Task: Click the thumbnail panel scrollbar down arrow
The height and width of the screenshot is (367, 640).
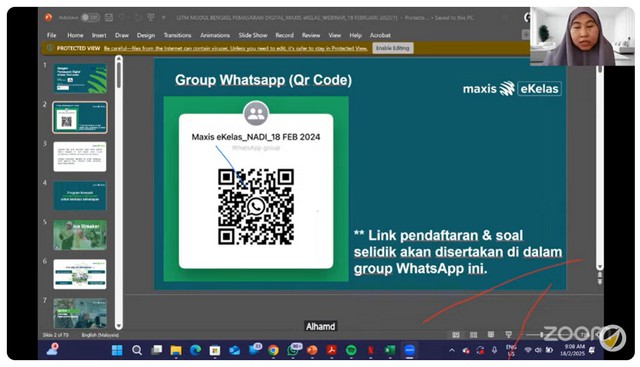Action: point(119,326)
